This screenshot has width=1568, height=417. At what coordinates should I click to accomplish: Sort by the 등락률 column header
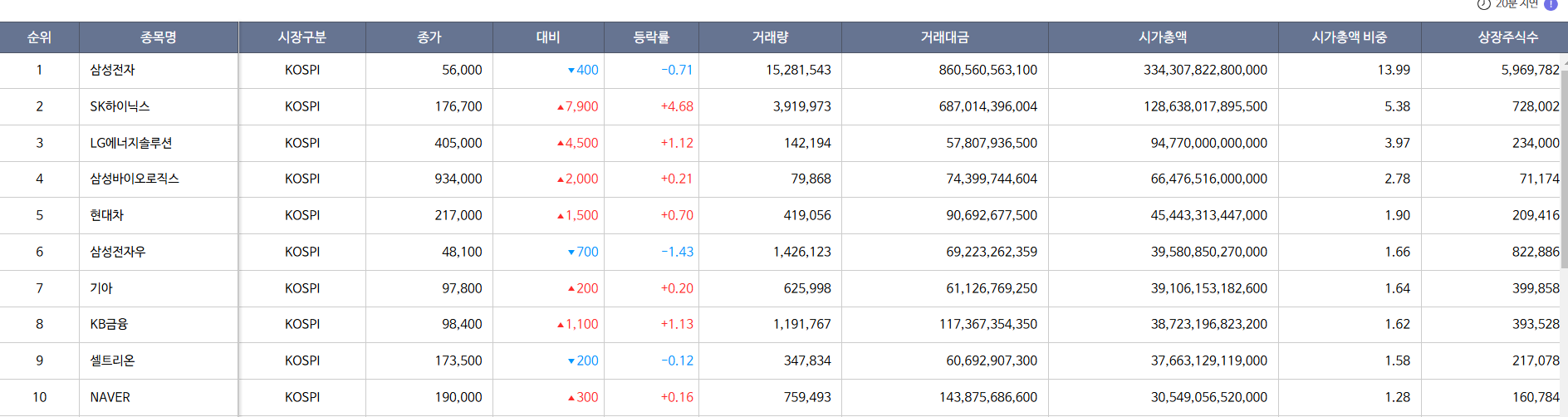[x=651, y=37]
